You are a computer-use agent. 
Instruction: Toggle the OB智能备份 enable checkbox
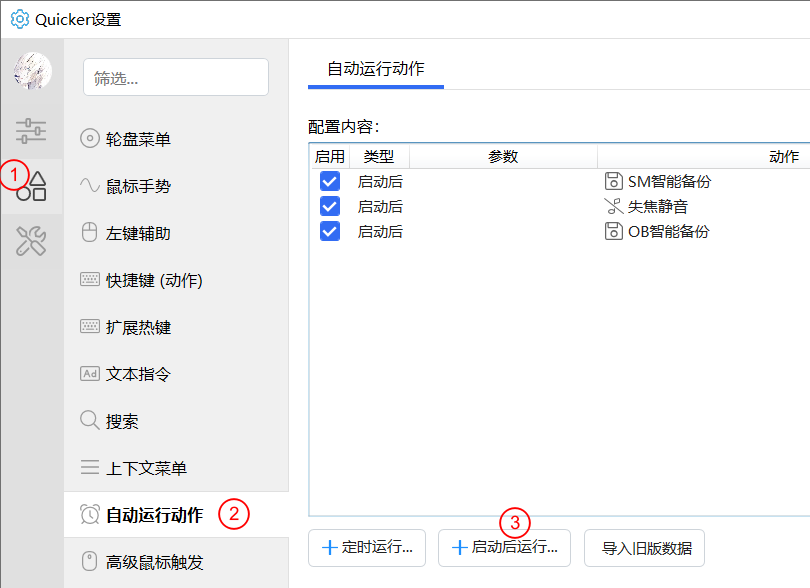coord(330,231)
